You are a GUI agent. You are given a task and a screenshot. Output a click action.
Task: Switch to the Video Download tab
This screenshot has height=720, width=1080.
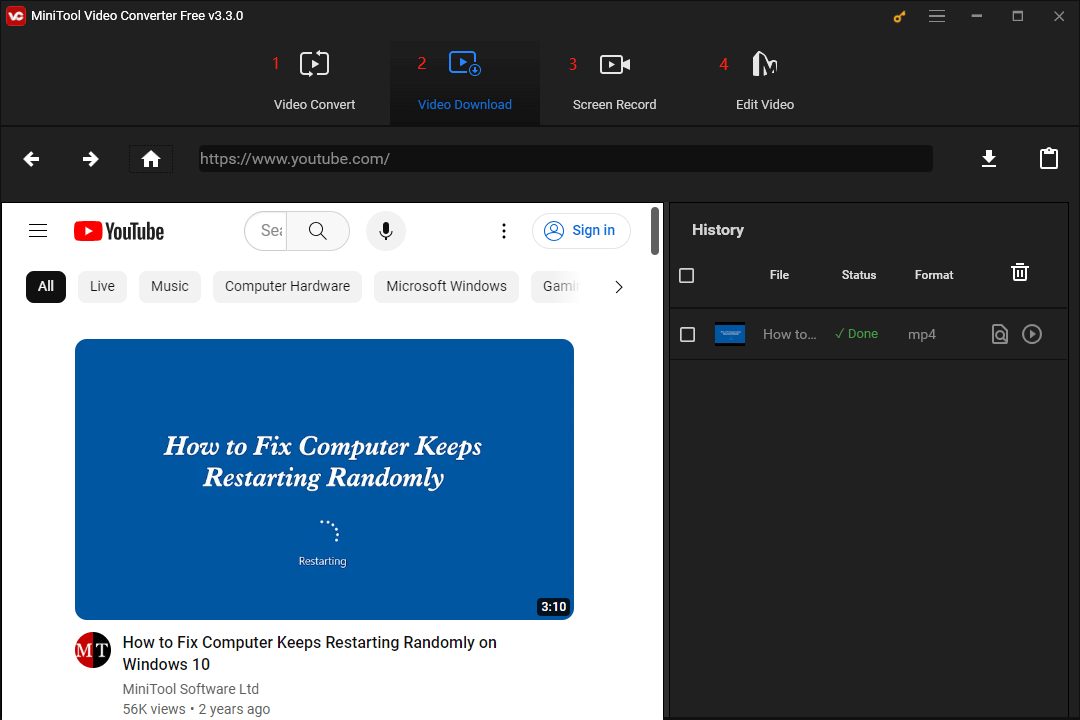[465, 81]
